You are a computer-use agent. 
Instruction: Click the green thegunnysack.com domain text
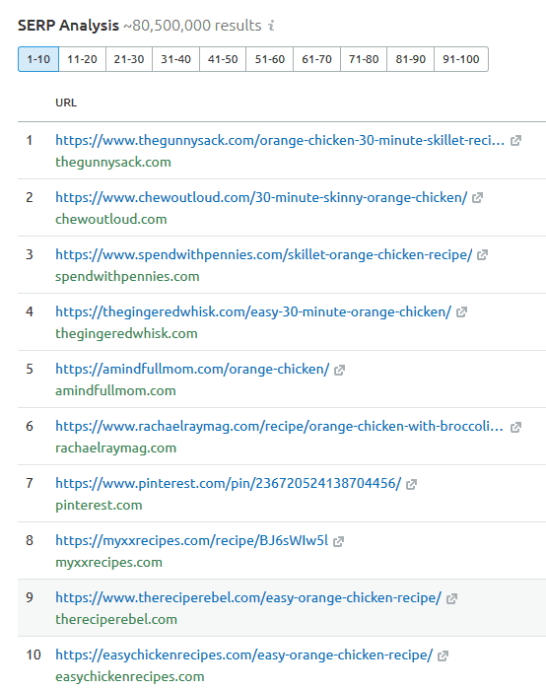(113, 162)
